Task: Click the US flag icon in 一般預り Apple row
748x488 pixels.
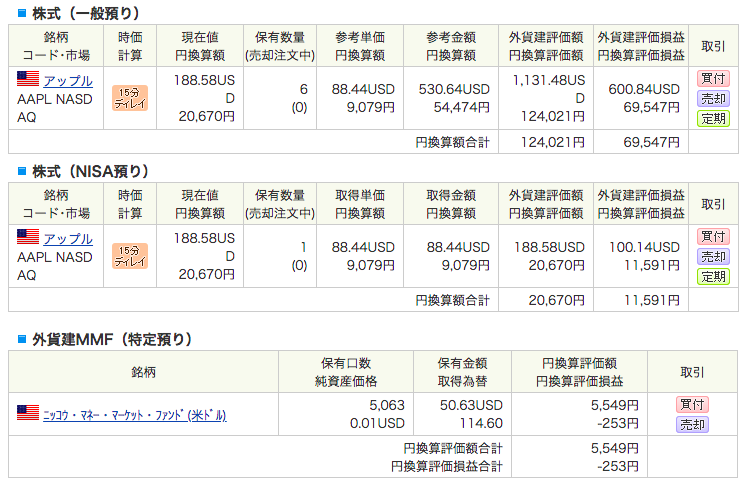Action: 28,79
